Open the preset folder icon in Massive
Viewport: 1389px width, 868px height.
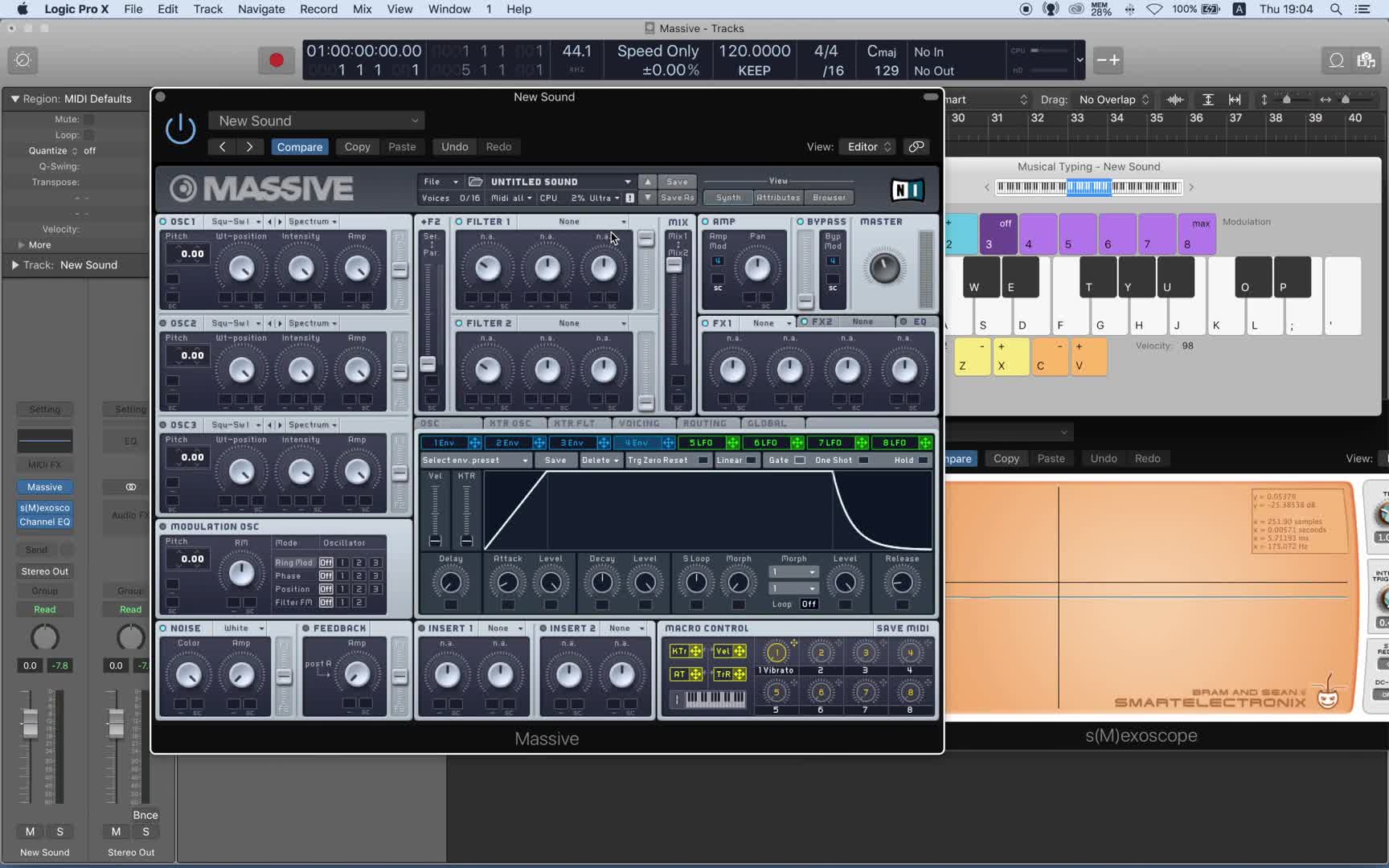coord(475,182)
